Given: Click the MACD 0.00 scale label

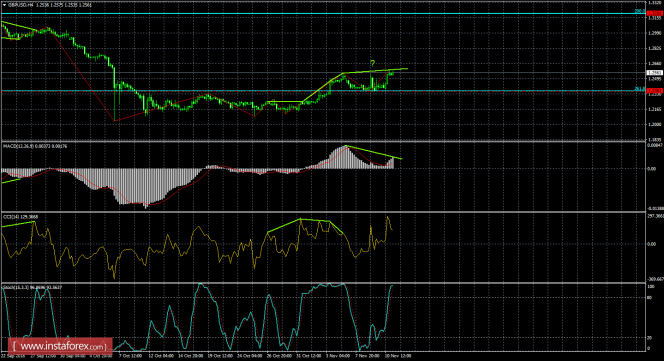Looking at the screenshot, I should (651, 169).
